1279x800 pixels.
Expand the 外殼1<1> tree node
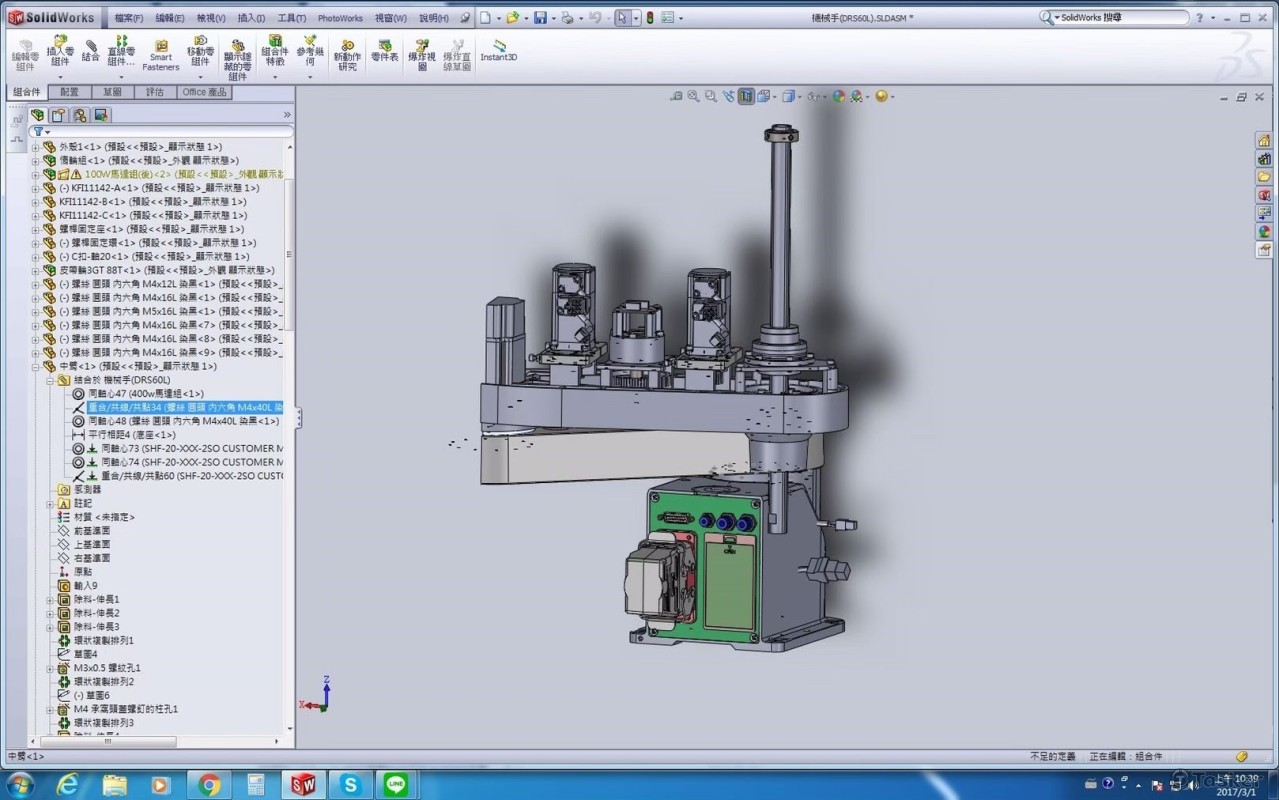pos(36,147)
